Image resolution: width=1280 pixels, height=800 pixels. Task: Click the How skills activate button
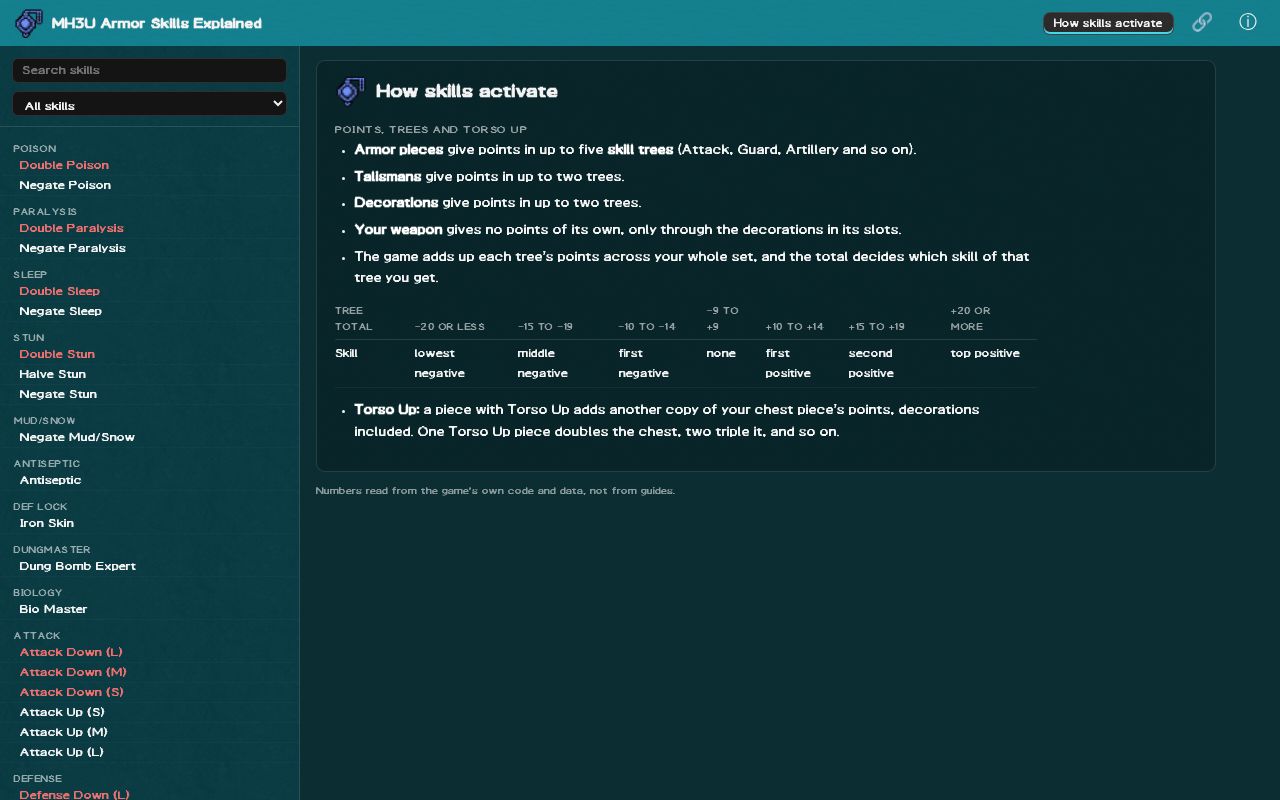[x=1108, y=22]
